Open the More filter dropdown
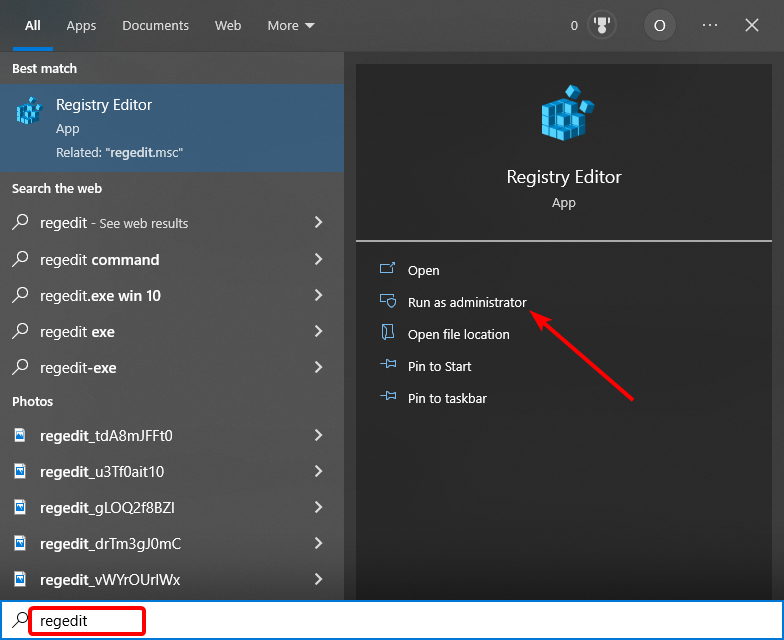784x640 pixels. [x=290, y=26]
